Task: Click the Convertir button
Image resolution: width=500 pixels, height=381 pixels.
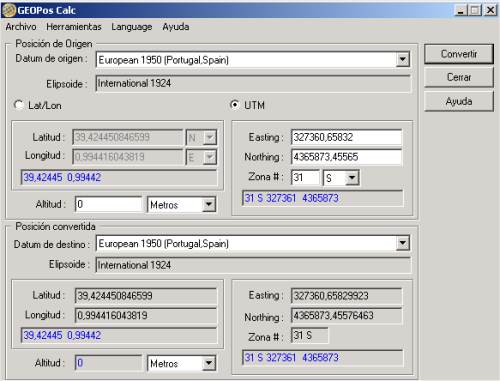Action: [x=459, y=54]
